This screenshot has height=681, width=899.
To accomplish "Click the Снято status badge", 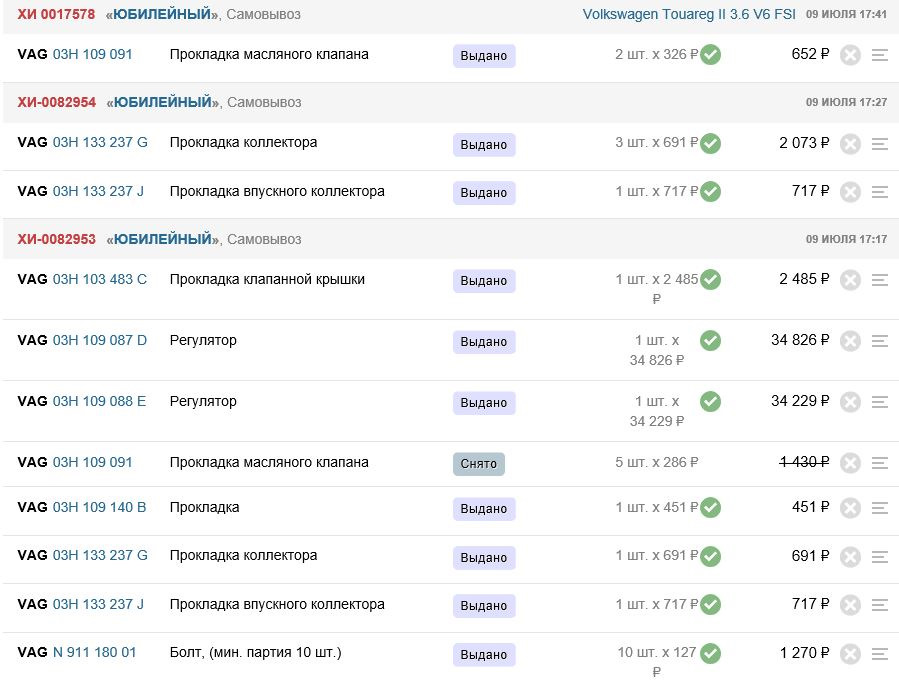I will coord(479,464).
